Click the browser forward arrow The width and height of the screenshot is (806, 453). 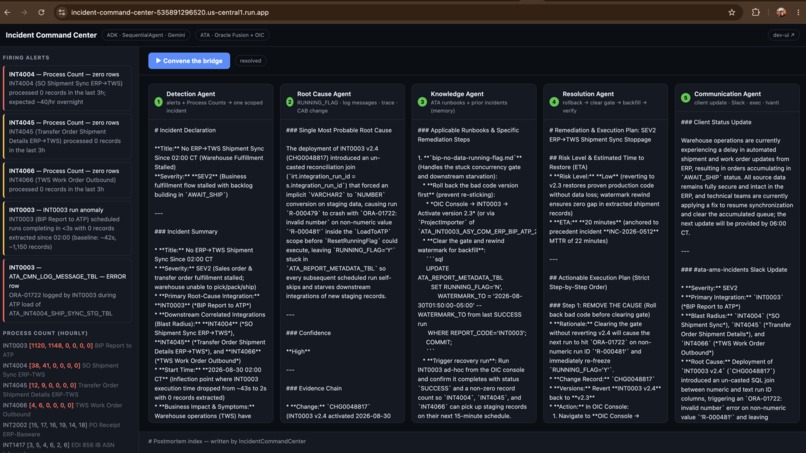[x=24, y=12]
